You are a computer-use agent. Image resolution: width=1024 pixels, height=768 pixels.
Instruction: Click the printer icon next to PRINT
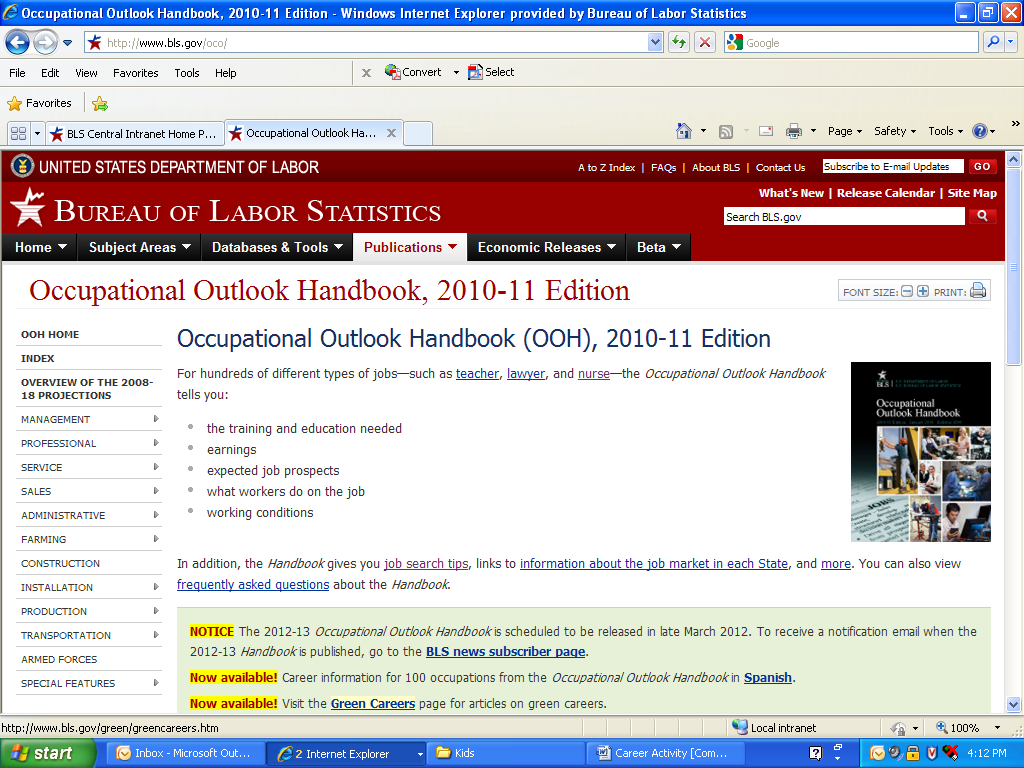click(978, 291)
